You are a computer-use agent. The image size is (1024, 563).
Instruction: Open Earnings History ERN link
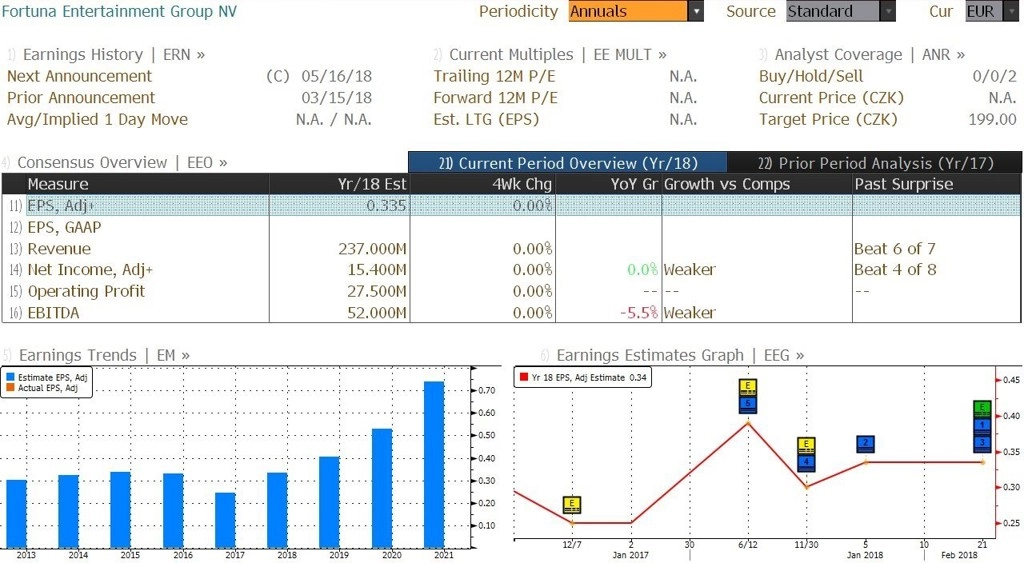[113, 54]
